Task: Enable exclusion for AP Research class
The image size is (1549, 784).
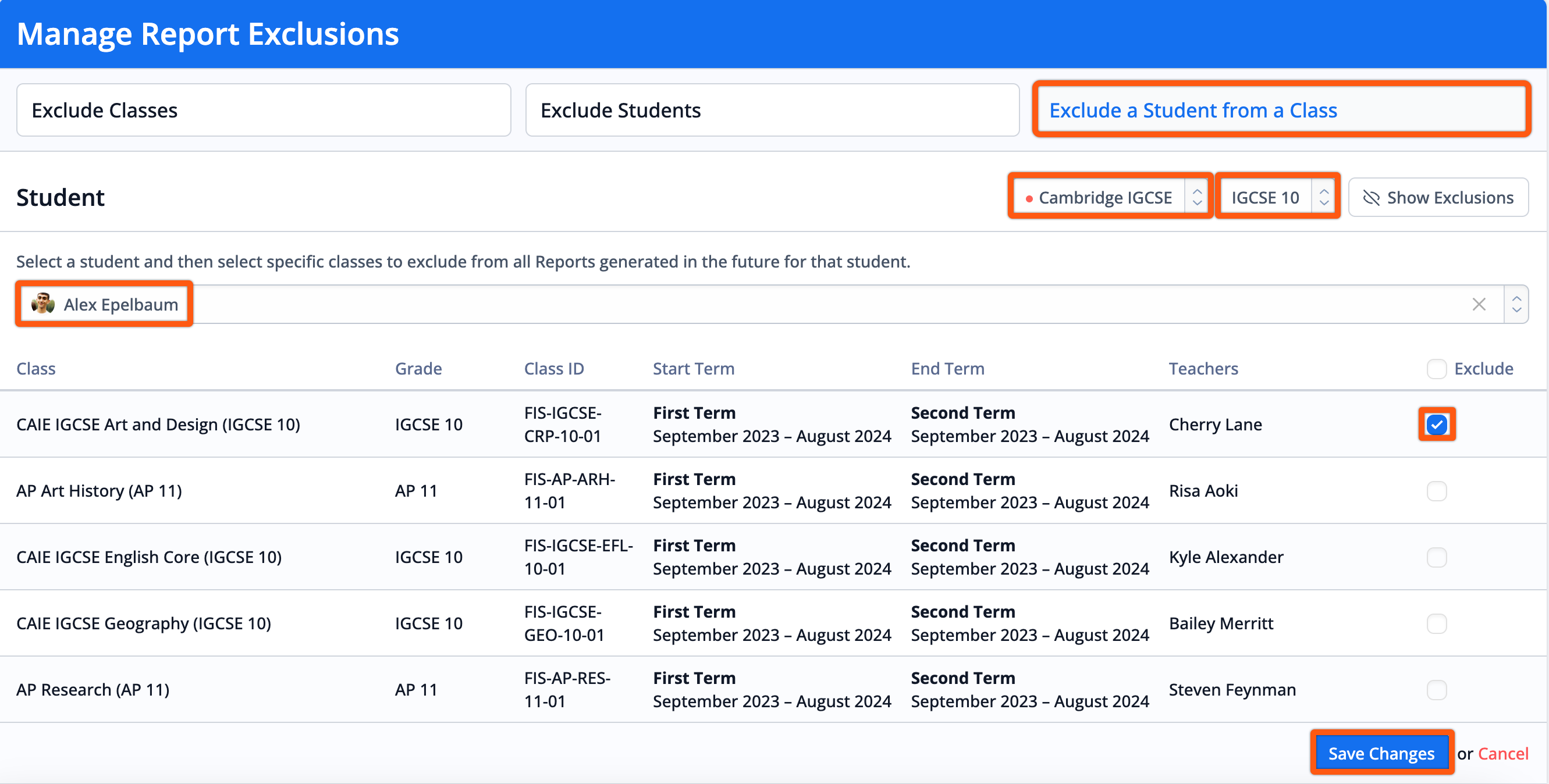Action: click(1437, 690)
